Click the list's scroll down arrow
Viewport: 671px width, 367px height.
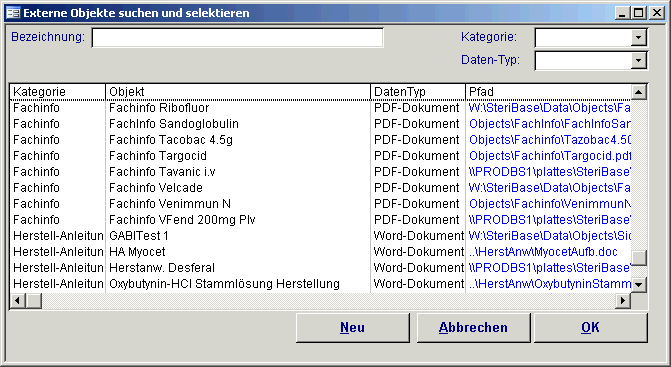click(638, 284)
